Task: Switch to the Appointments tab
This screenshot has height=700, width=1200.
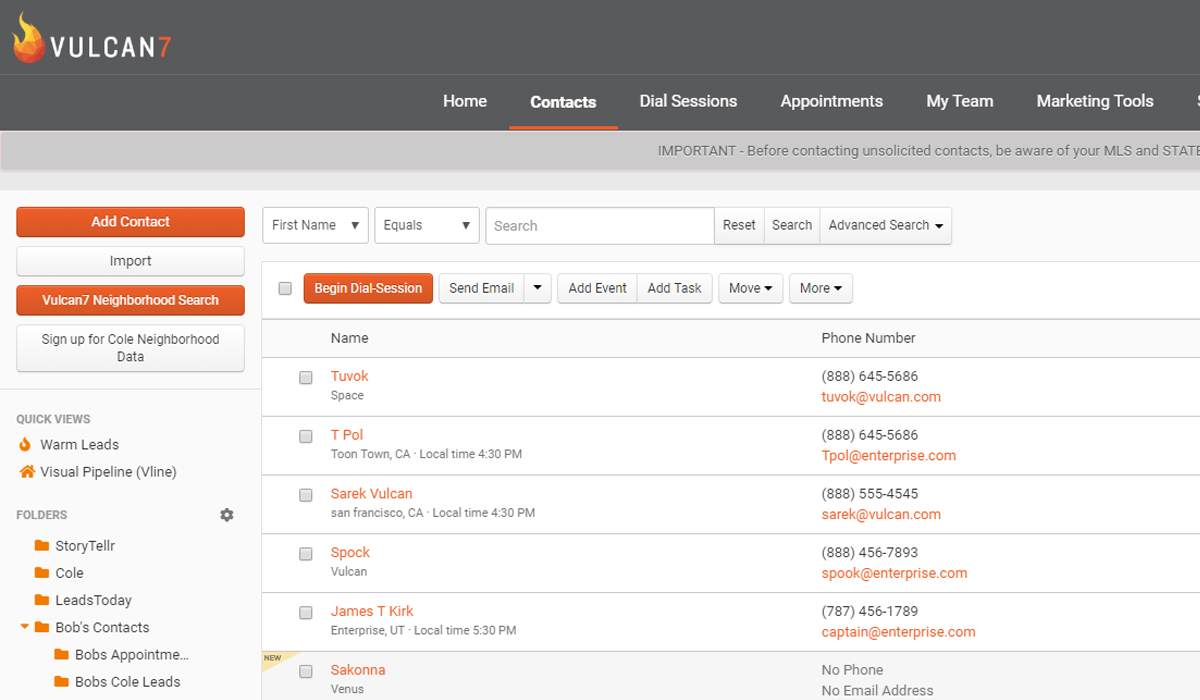Action: click(x=832, y=101)
